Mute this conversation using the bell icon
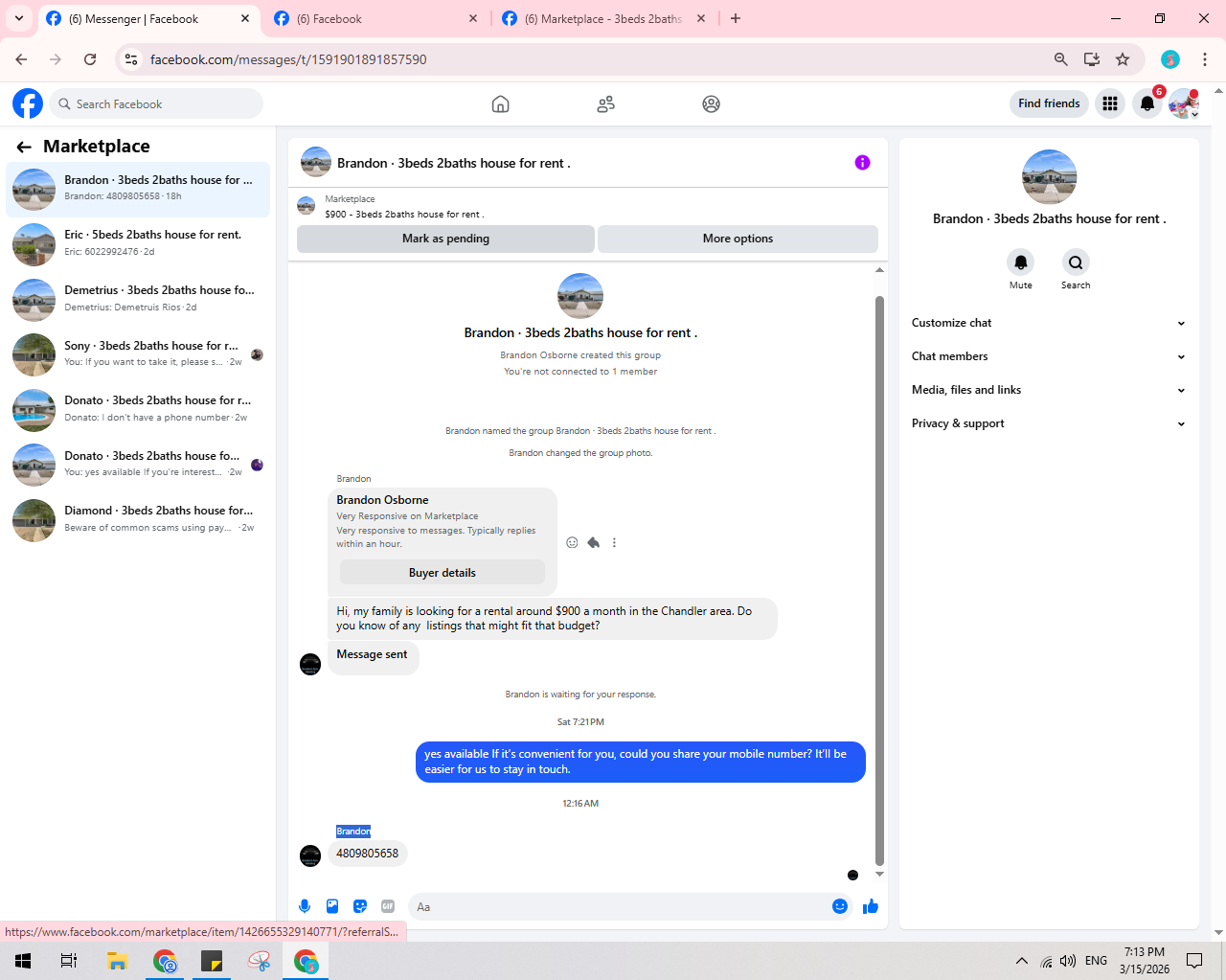The height and width of the screenshot is (980, 1226). pos(1021,262)
